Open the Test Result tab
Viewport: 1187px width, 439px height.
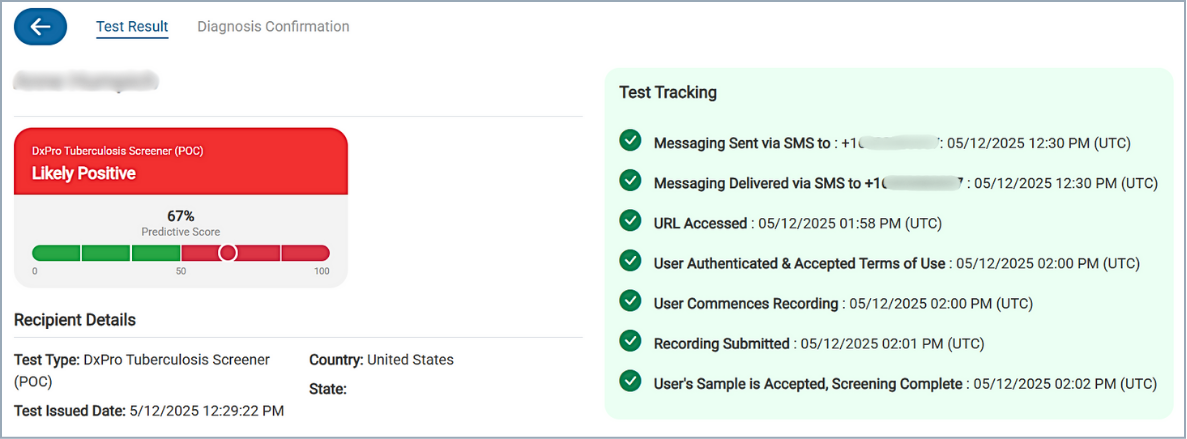[132, 27]
